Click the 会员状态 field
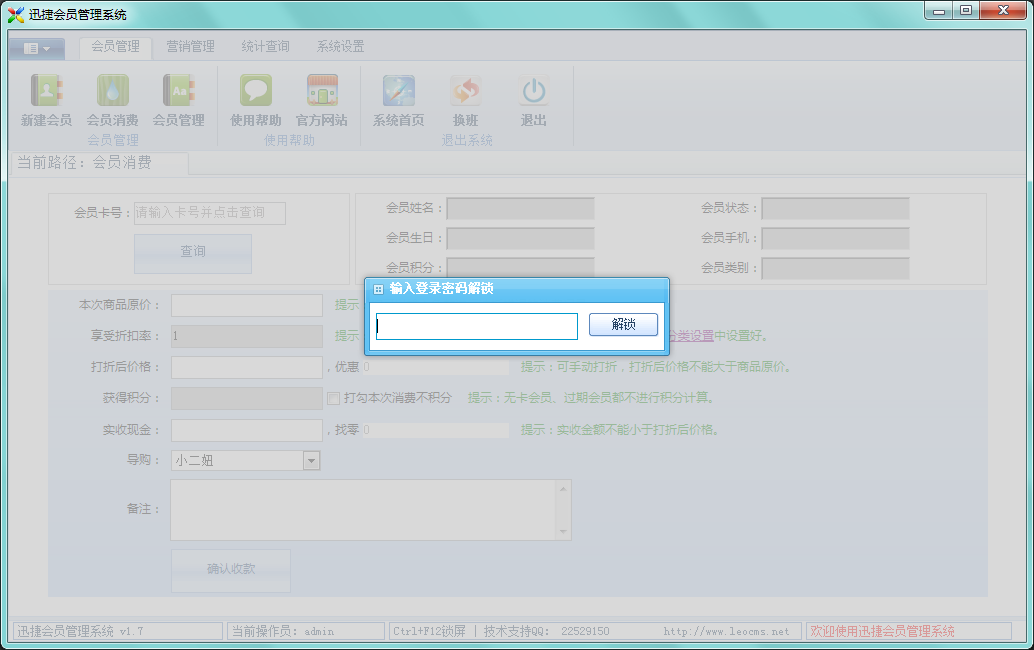 click(836, 208)
